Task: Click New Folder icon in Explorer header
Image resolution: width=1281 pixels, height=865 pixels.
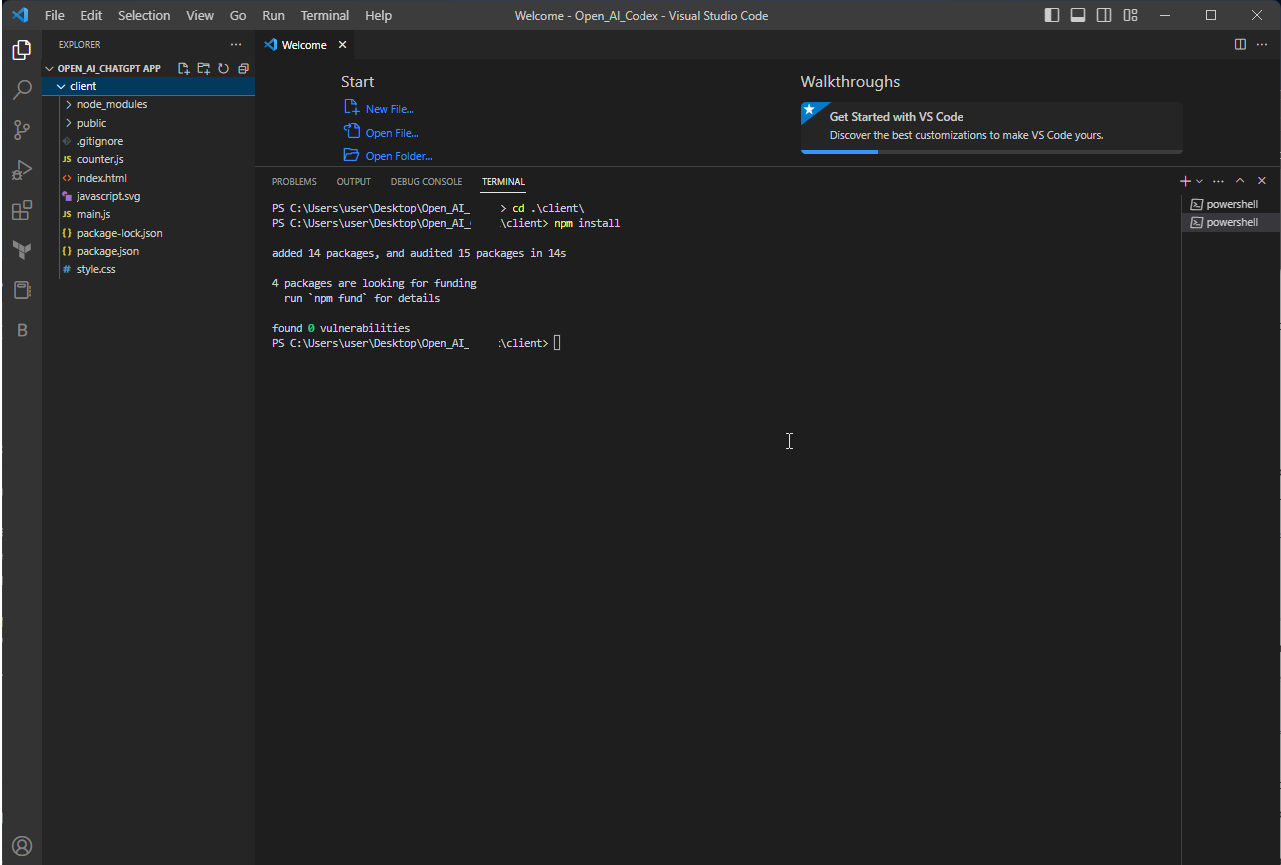Action: (203, 69)
